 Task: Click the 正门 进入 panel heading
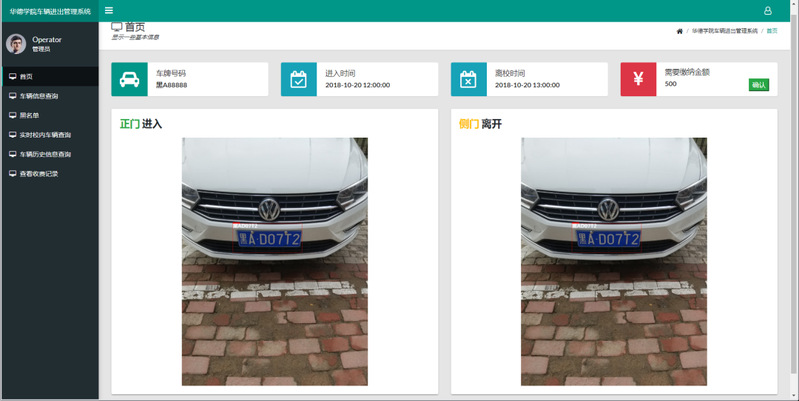[x=141, y=124]
